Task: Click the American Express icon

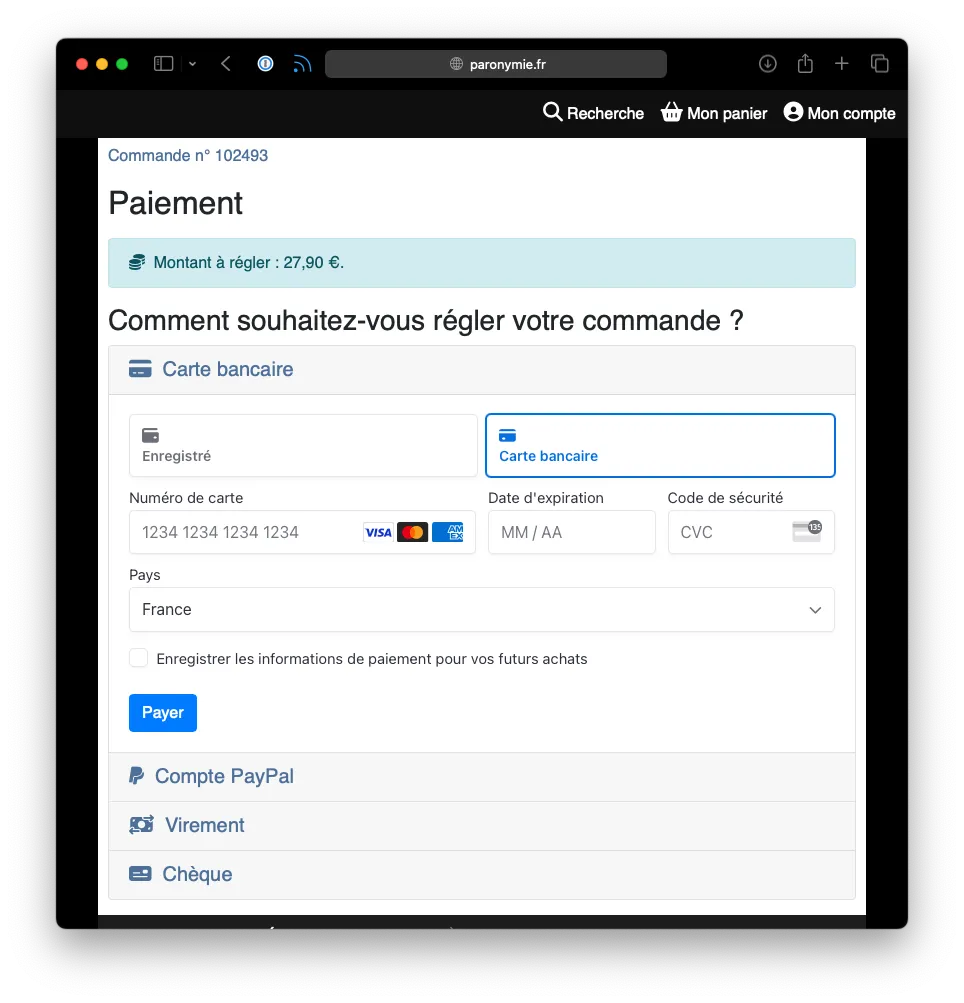Action: click(448, 532)
